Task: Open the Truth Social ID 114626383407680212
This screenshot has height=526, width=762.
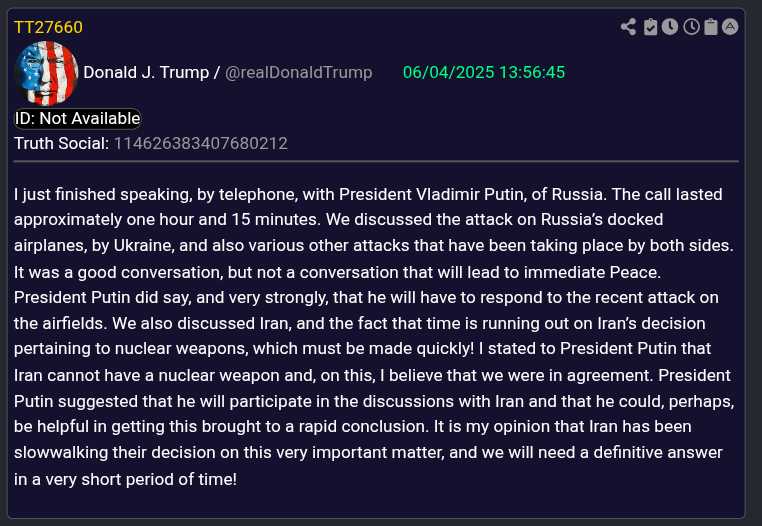Action: (x=200, y=143)
